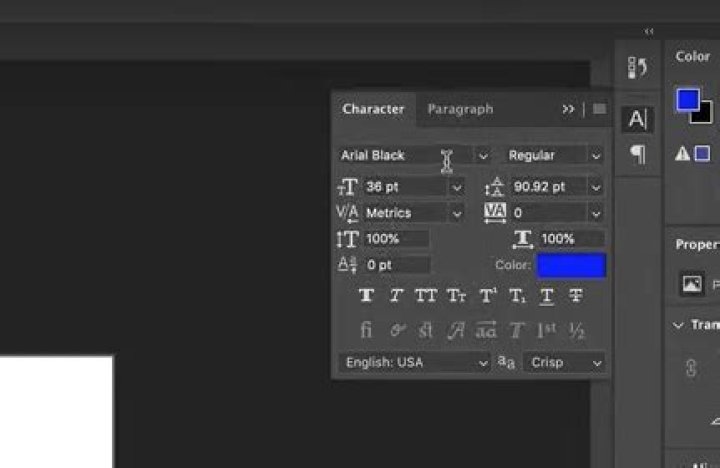
Task: Click the anti-aliasing aa icon
Action: [506, 362]
